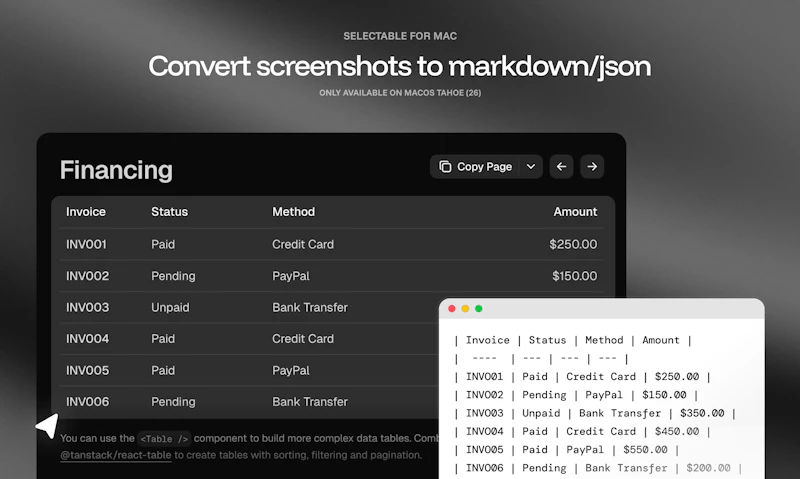Click the markdown line with $200.00
The image size is (800, 479).
click(x=597, y=468)
